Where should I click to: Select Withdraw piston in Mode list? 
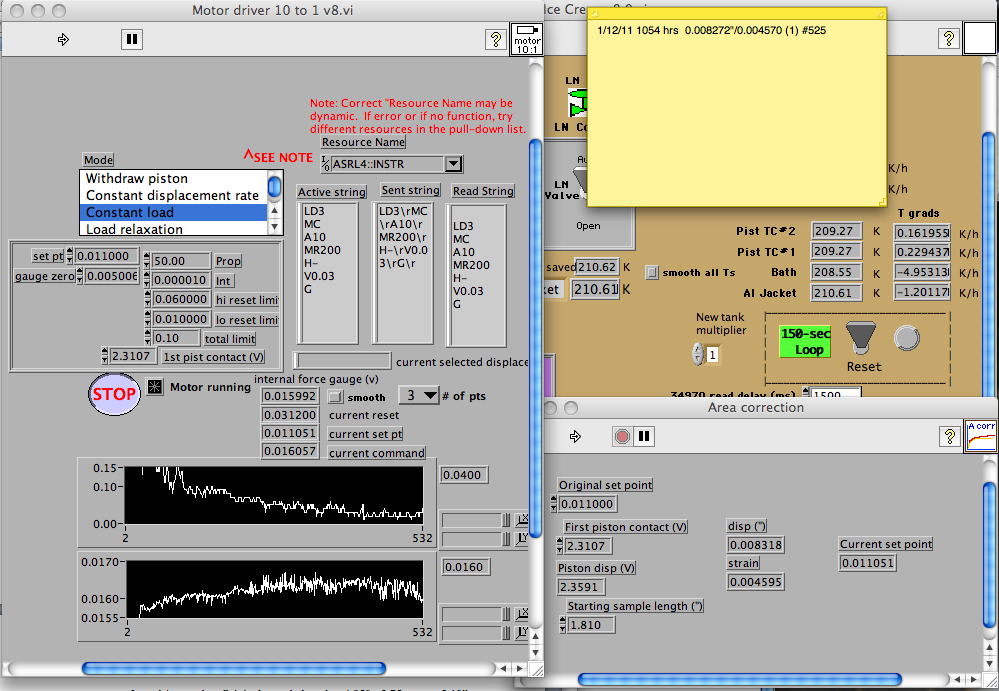point(136,179)
